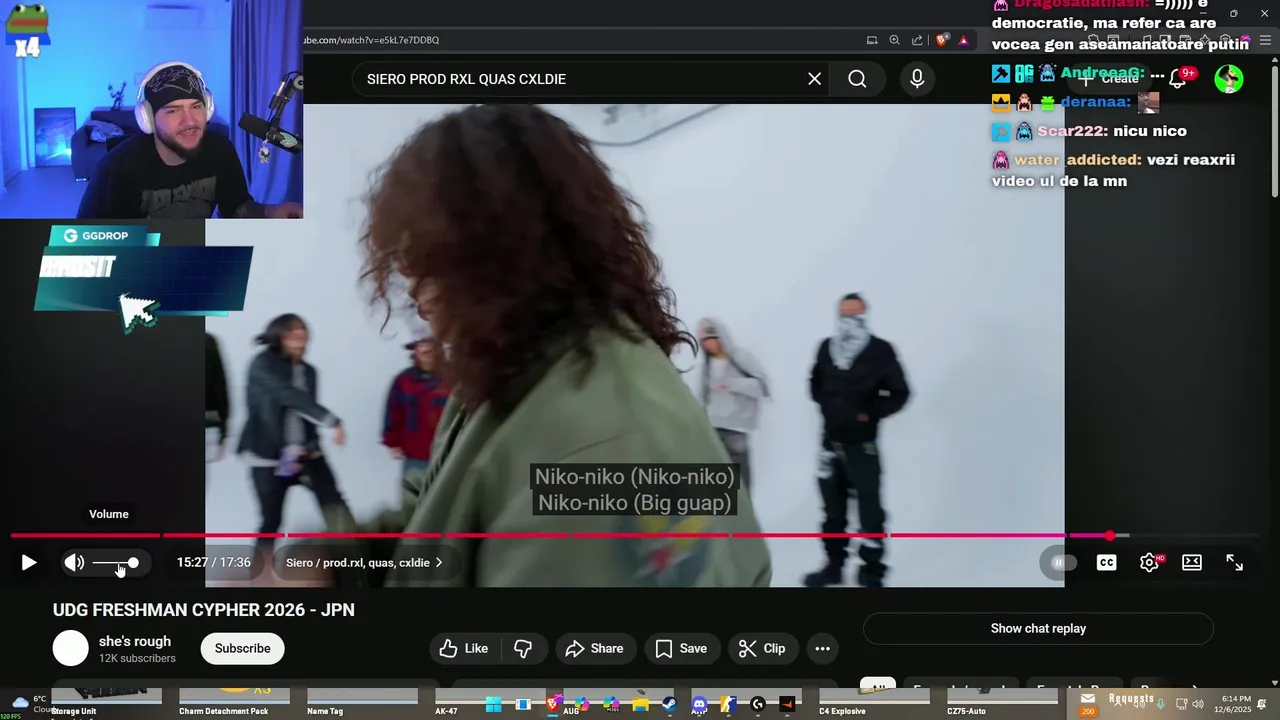Open Brave Shields lion icon
The width and height of the screenshot is (1280, 720).
(x=941, y=40)
